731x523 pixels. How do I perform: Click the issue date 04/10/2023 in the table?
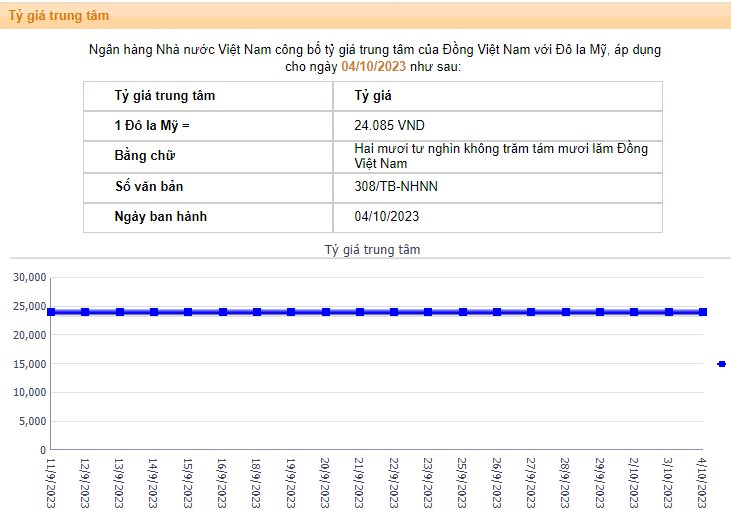(386, 216)
